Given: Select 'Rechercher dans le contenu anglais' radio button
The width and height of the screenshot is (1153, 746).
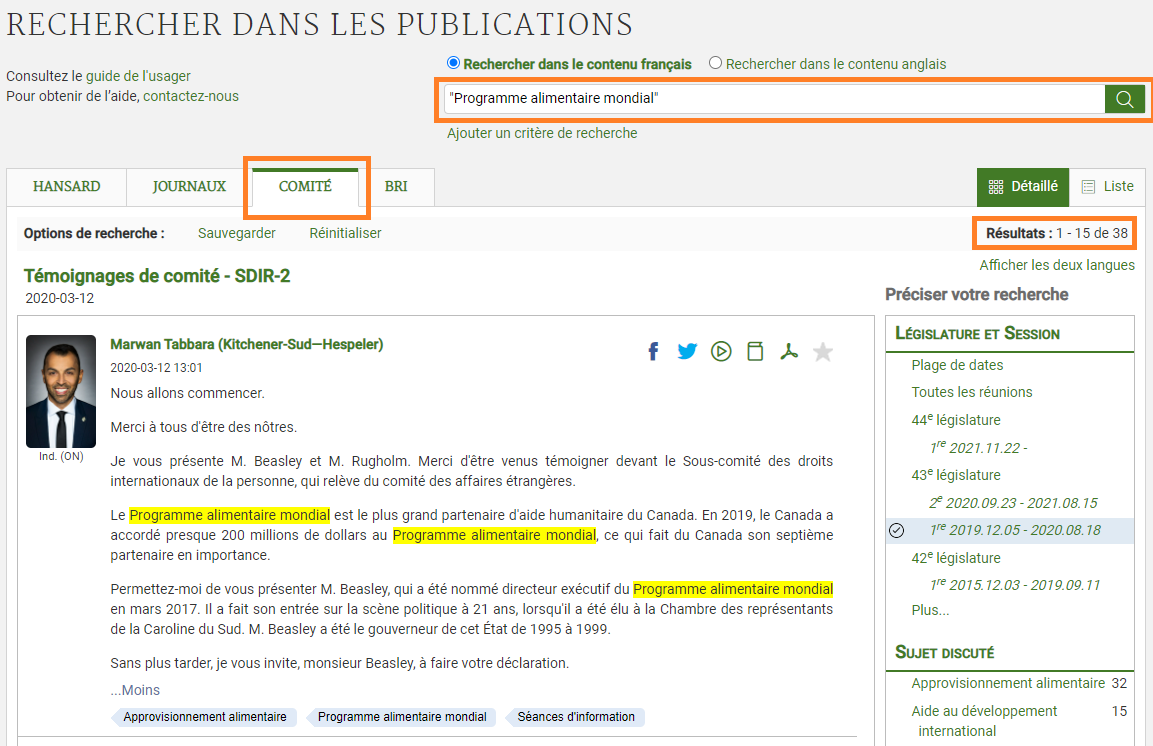Looking at the screenshot, I should click(715, 63).
